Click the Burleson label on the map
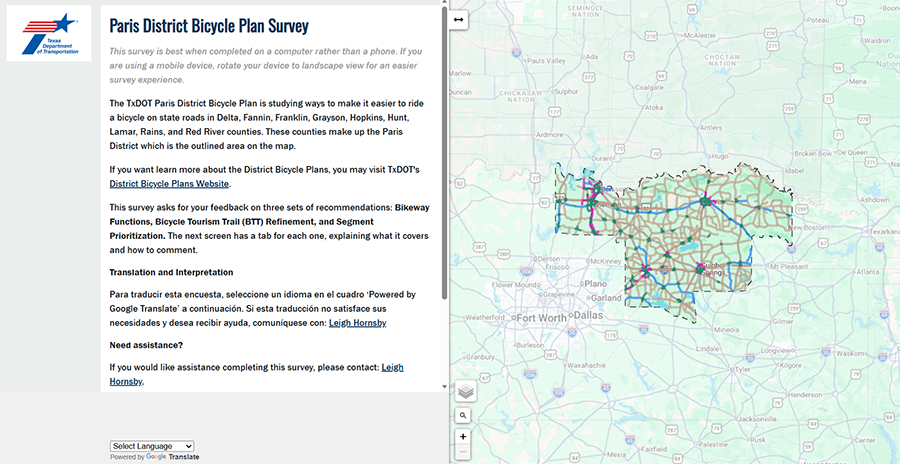The width and height of the screenshot is (900, 464). coord(530,346)
